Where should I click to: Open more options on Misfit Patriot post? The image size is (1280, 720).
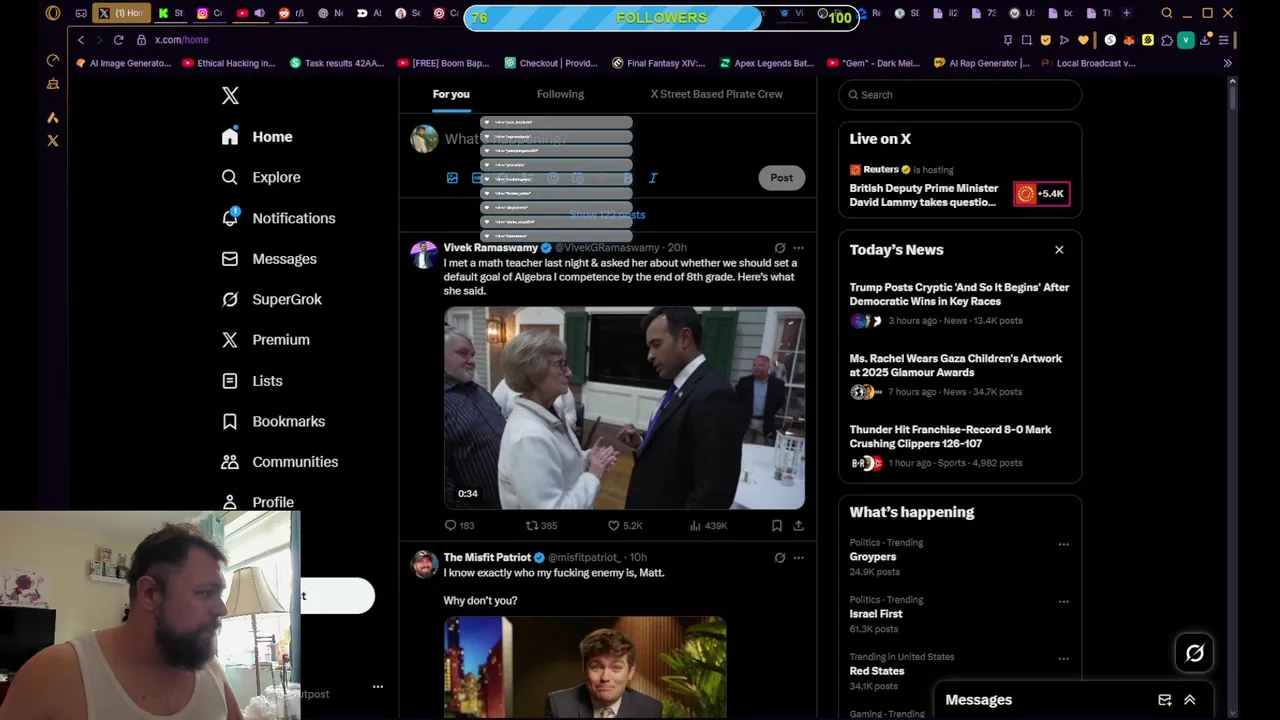pos(798,557)
